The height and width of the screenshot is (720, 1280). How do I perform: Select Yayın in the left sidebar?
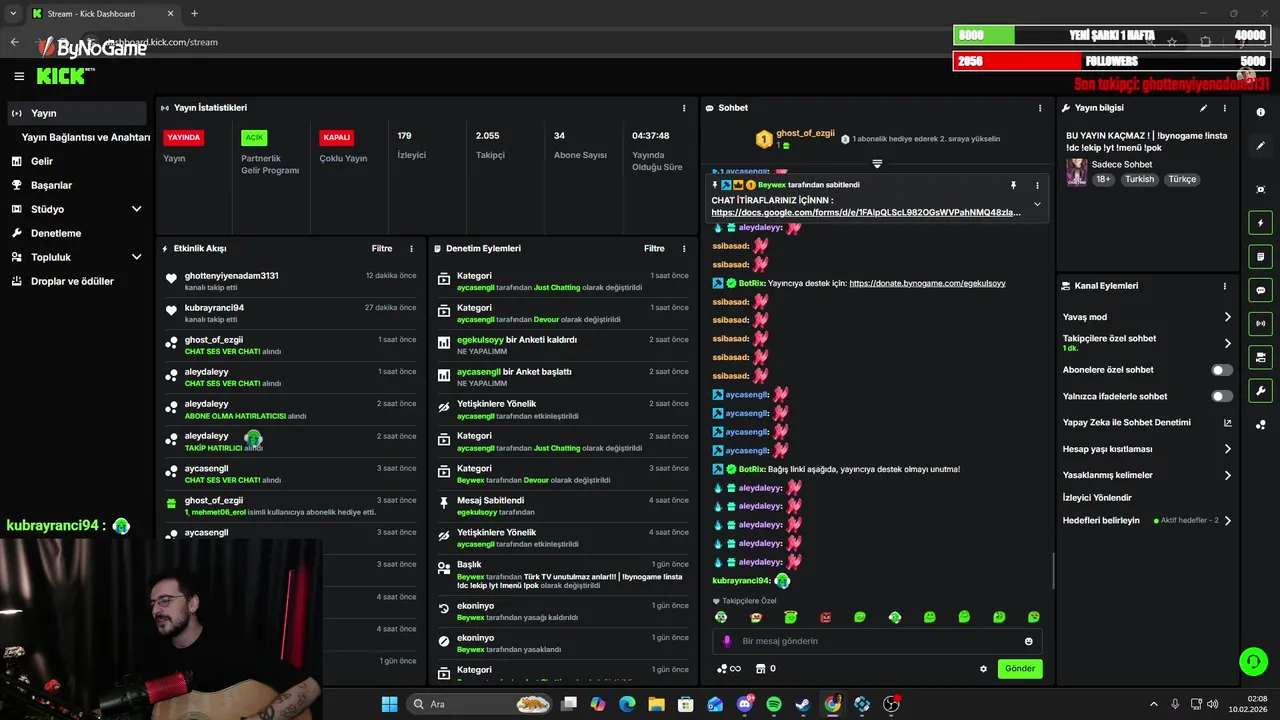(x=77, y=113)
